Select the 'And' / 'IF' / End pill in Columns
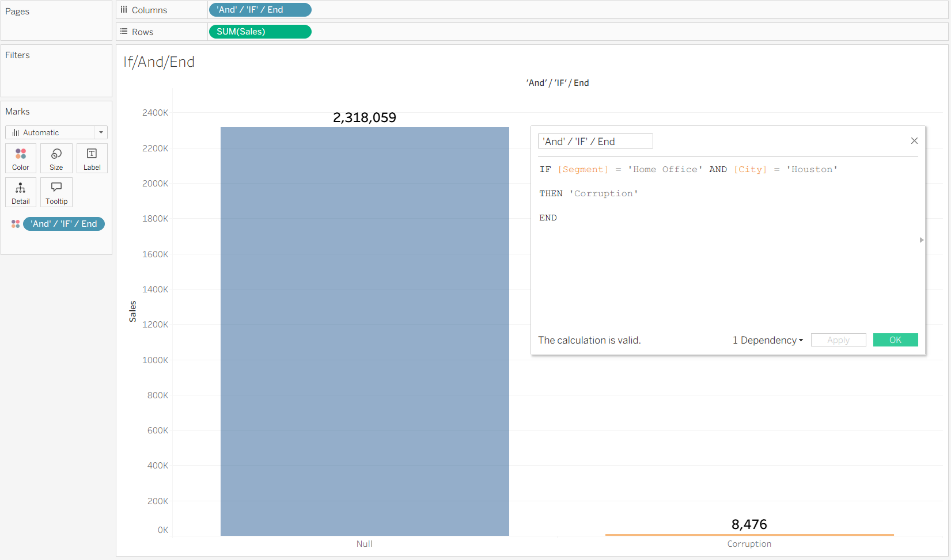951x560 pixels. tap(260, 10)
